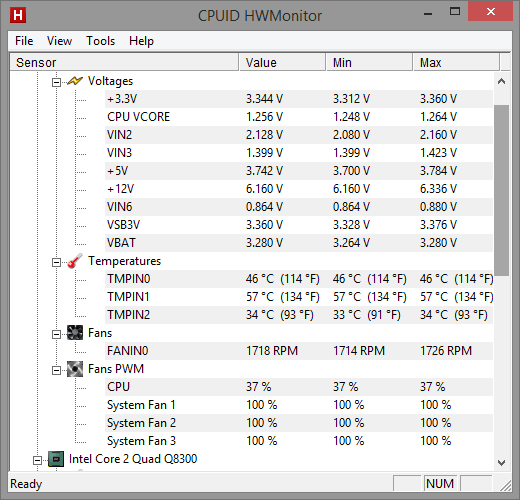Click the Fans icon next to Fans

(75, 333)
